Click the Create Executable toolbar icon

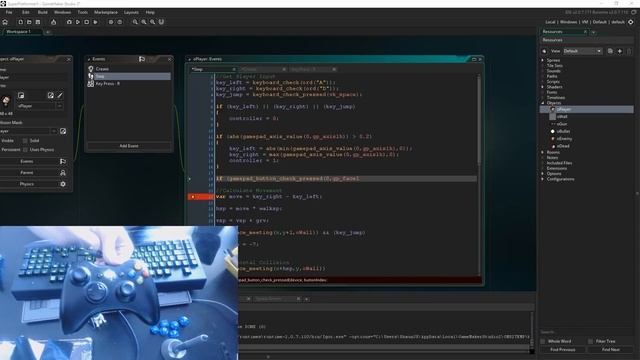click(53, 22)
